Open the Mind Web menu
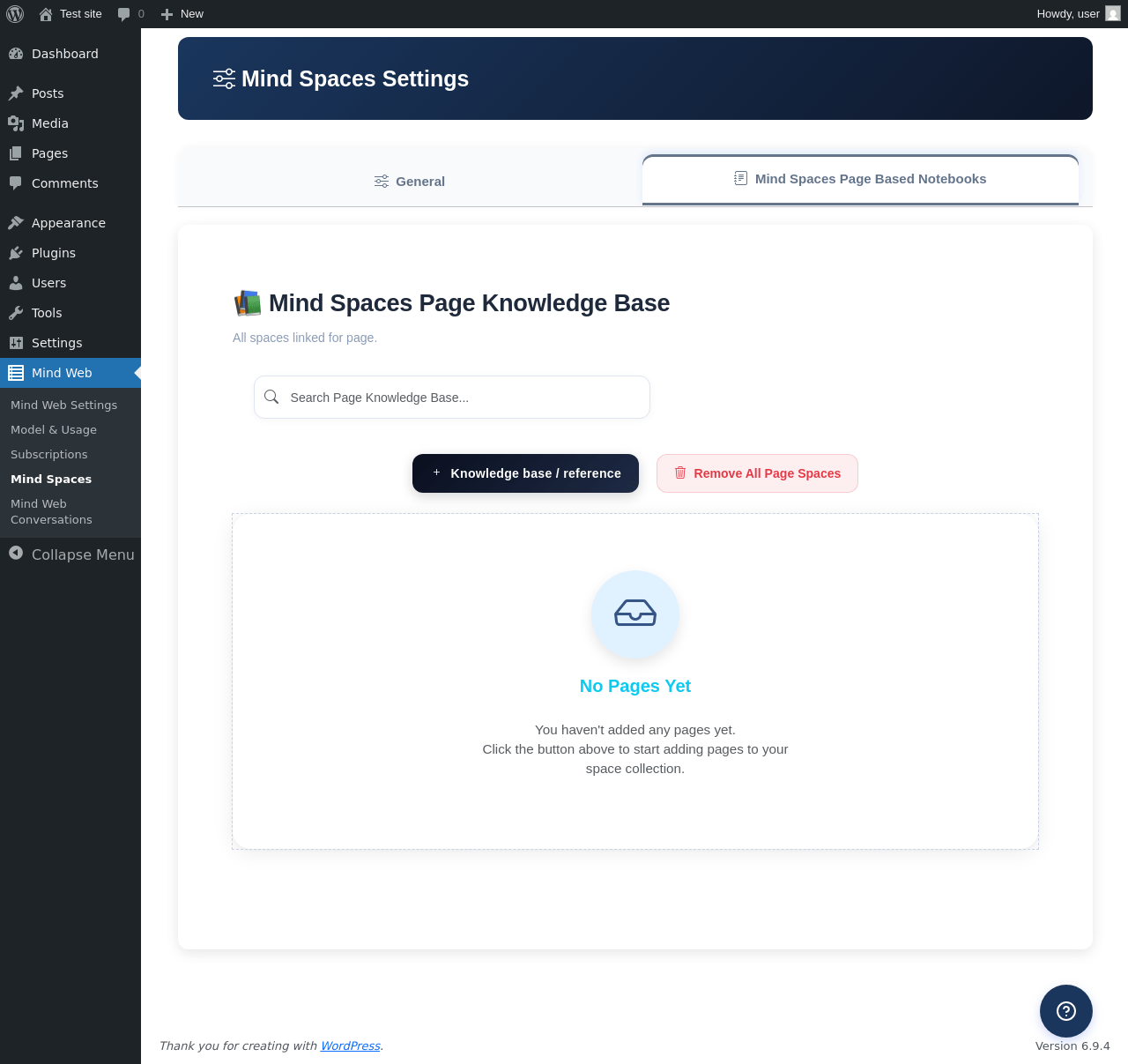 70,373
